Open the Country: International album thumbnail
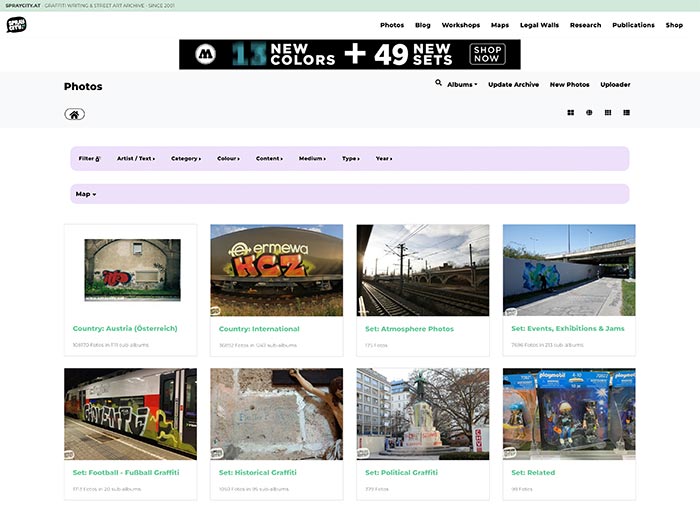700x505 pixels. click(x=276, y=270)
